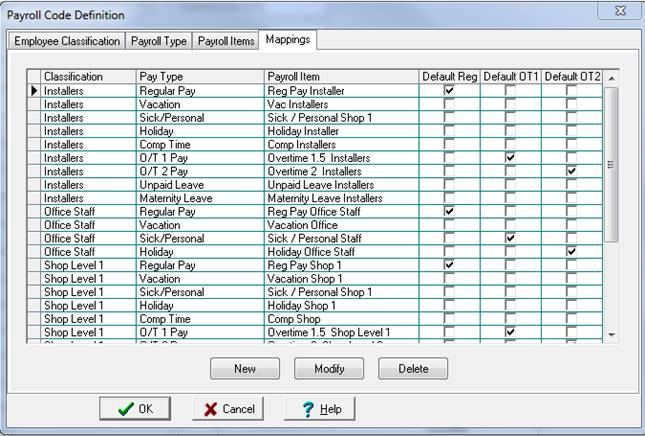Select the Vac Installers payroll item cell
This screenshot has height=436, width=645.
[x=340, y=104]
